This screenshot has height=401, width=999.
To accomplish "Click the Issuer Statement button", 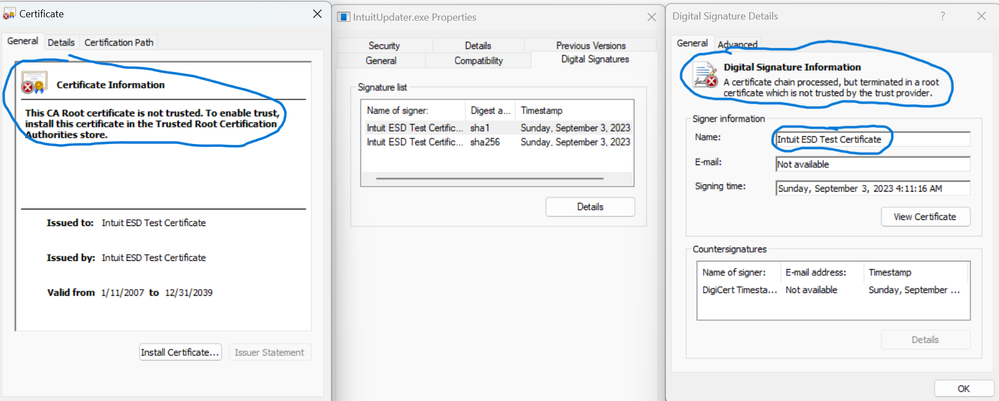I will point(270,352).
